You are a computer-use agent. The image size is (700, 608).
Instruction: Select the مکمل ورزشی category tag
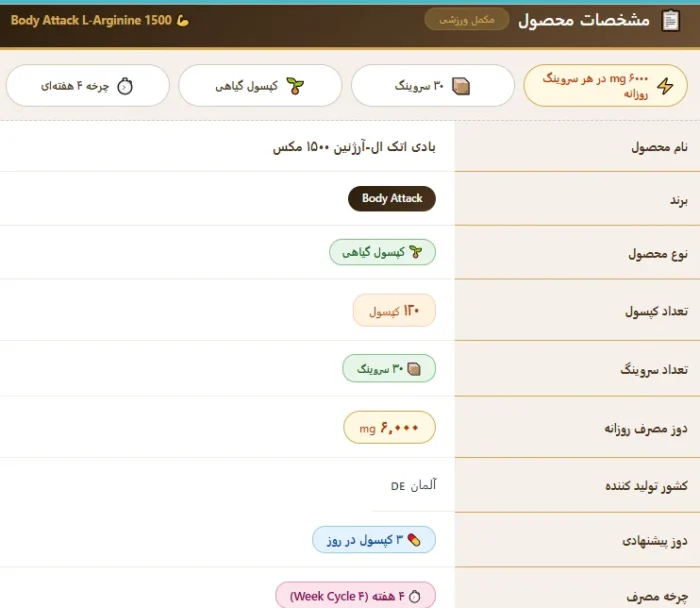click(x=467, y=20)
